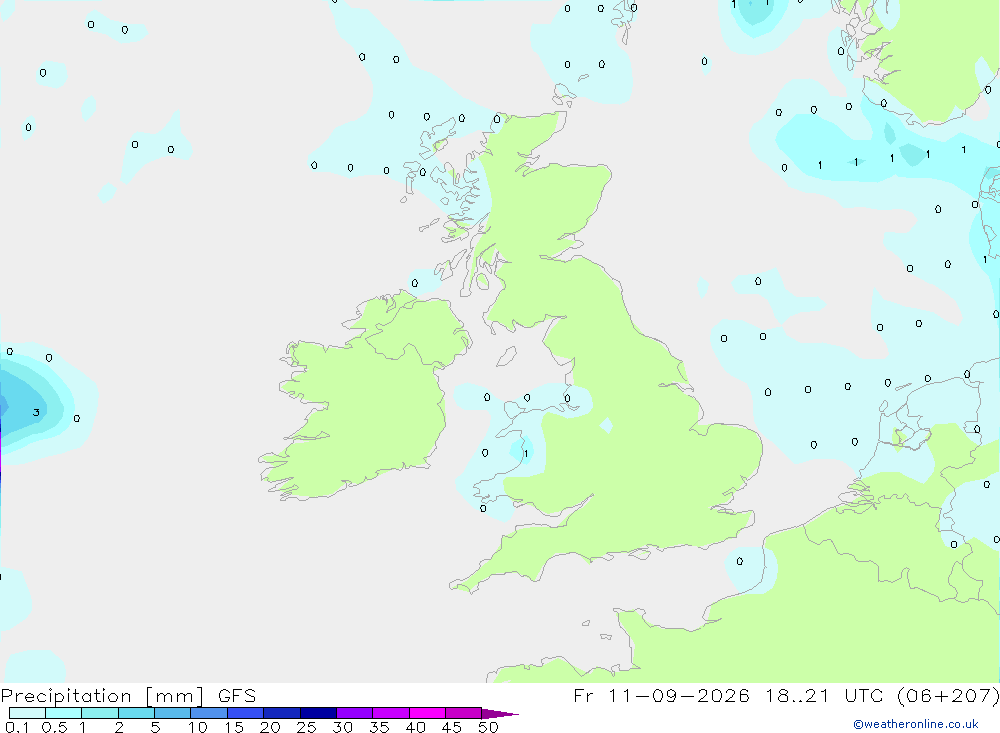This screenshot has width=1000, height=733.
Task: Click the "Precipitation [mm]" title text
Action: [x=102, y=696]
